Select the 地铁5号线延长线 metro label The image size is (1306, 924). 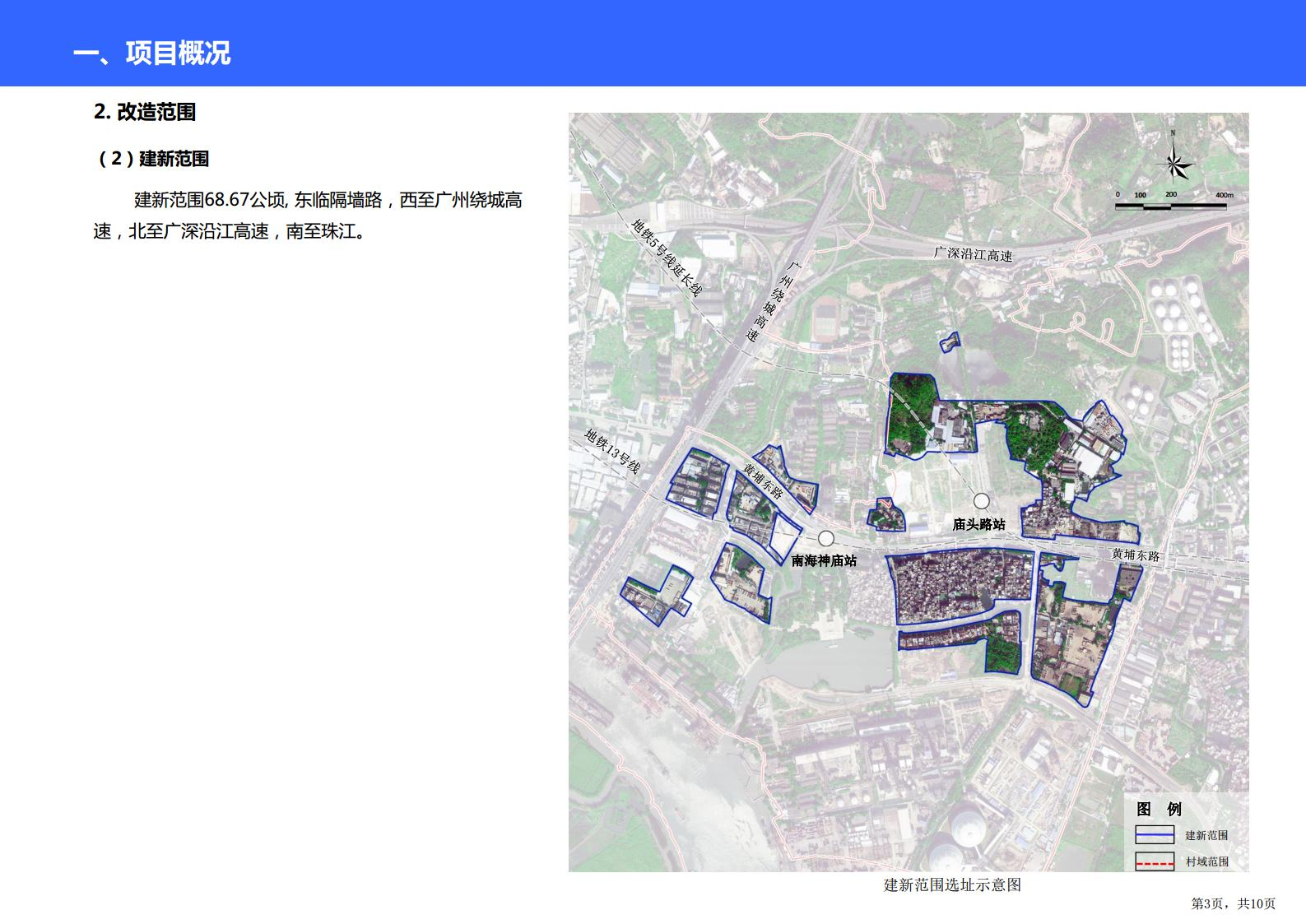[x=667, y=258]
